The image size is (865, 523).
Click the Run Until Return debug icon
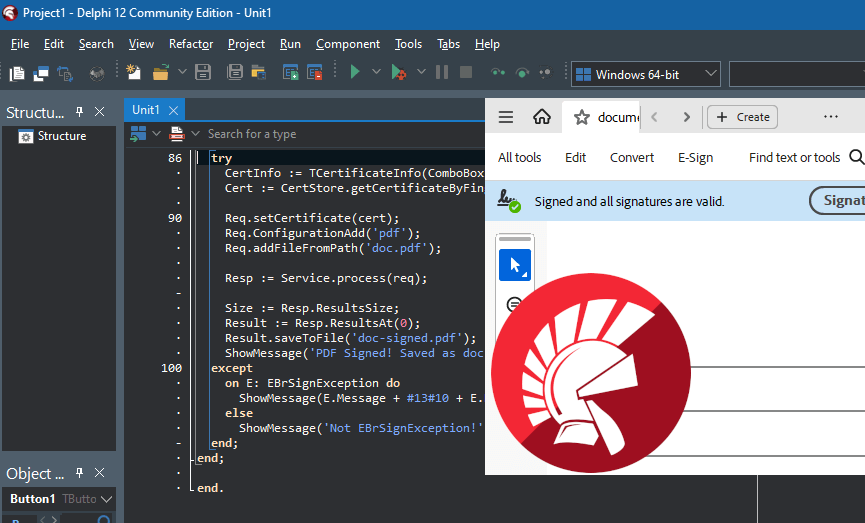[x=545, y=72]
